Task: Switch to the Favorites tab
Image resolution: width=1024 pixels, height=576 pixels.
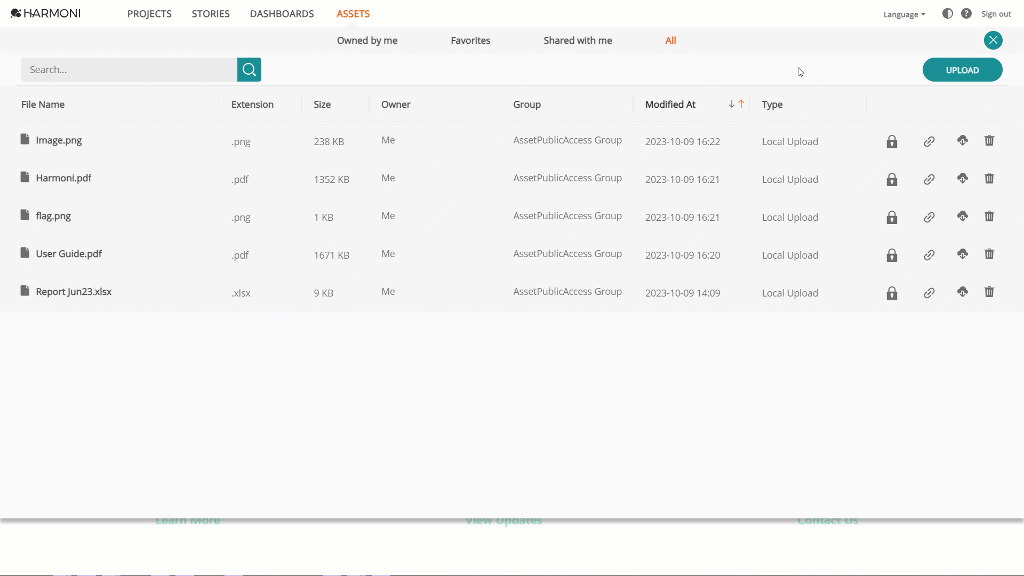Action: [470, 40]
